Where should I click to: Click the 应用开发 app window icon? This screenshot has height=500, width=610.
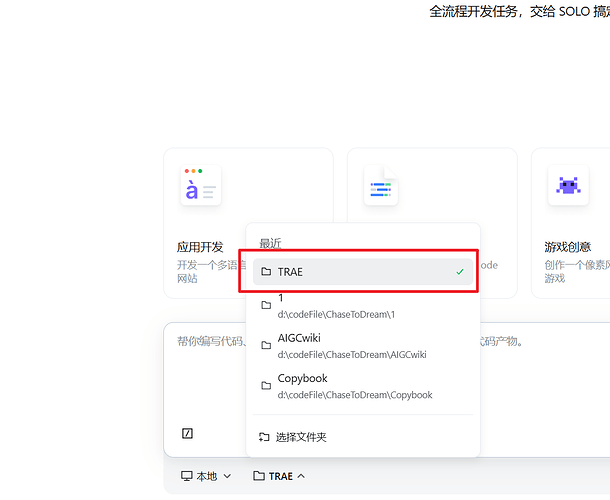coord(201,185)
